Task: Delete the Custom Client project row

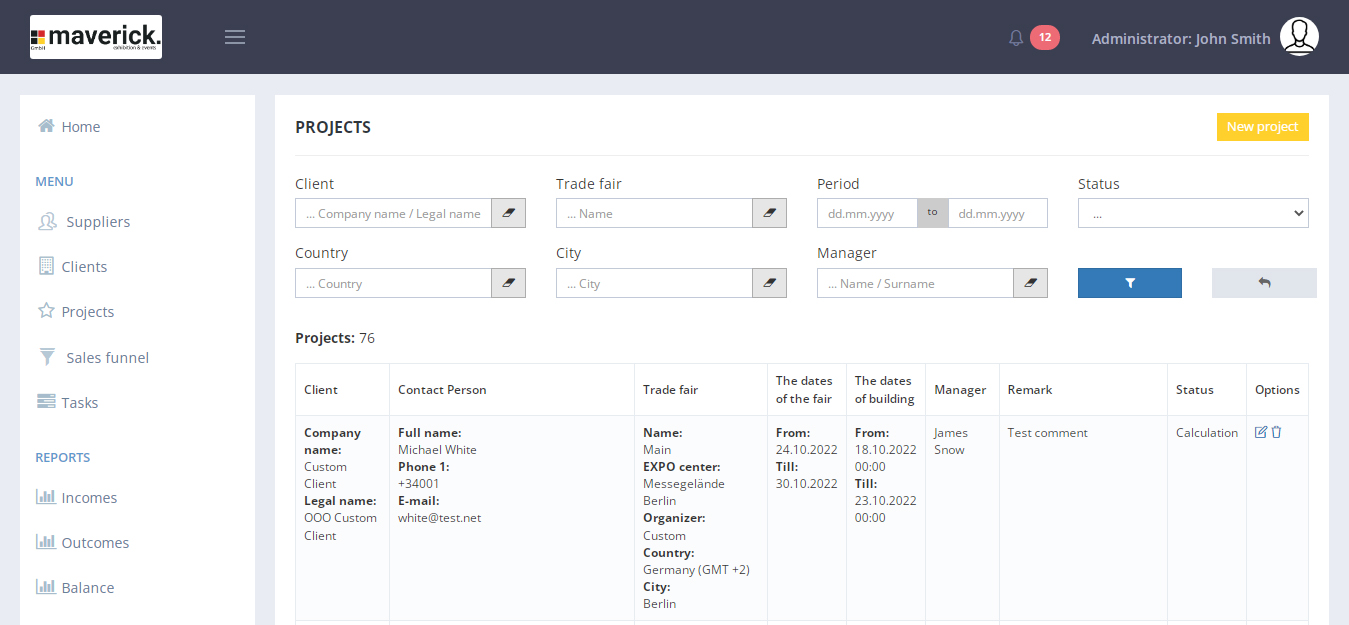Action: click(1277, 432)
